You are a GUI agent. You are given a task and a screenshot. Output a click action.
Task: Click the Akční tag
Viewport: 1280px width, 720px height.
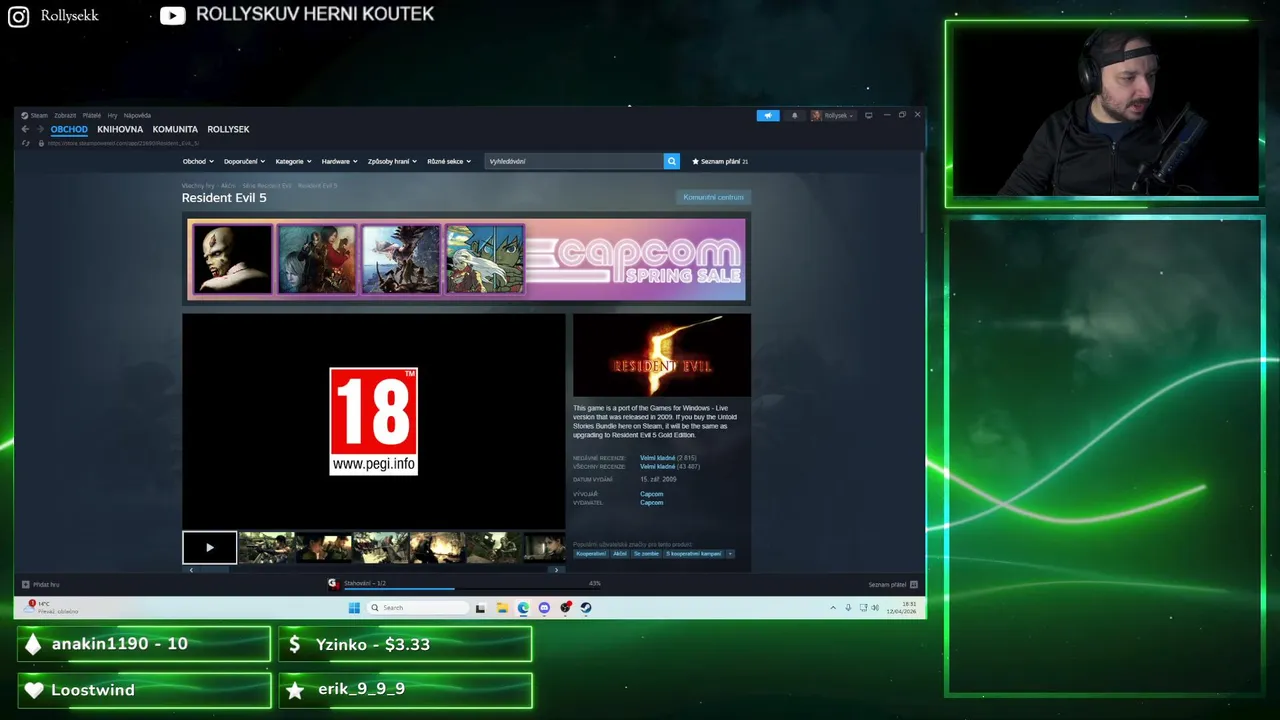[620, 553]
